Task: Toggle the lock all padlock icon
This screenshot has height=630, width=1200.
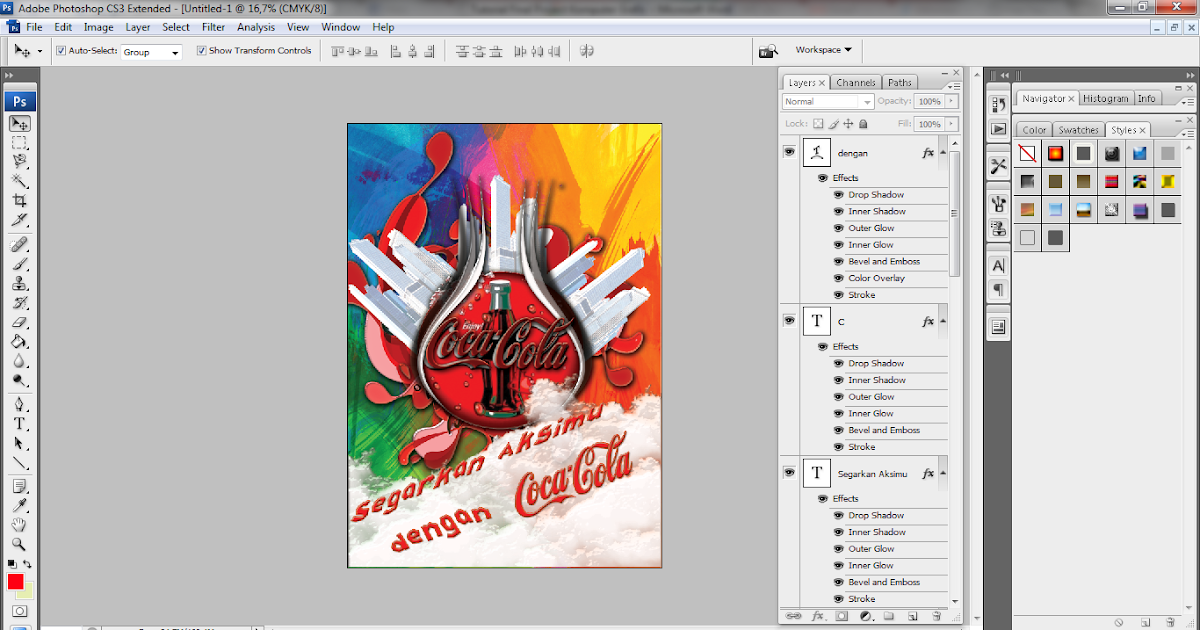Action: [x=864, y=124]
